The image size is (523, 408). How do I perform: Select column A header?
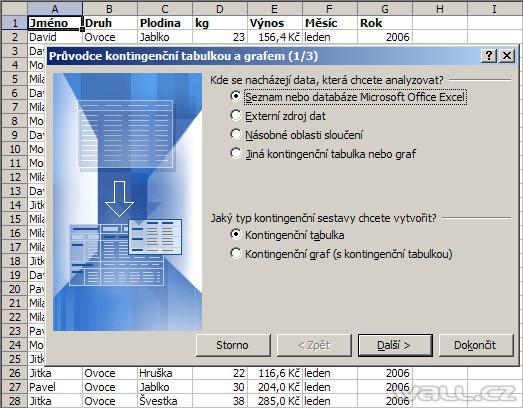55,9
